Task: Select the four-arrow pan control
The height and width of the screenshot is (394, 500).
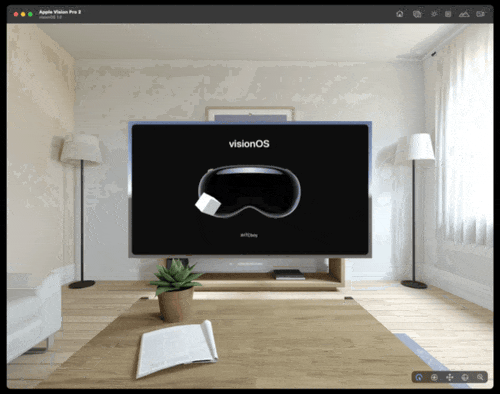Action: click(x=450, y=377)
